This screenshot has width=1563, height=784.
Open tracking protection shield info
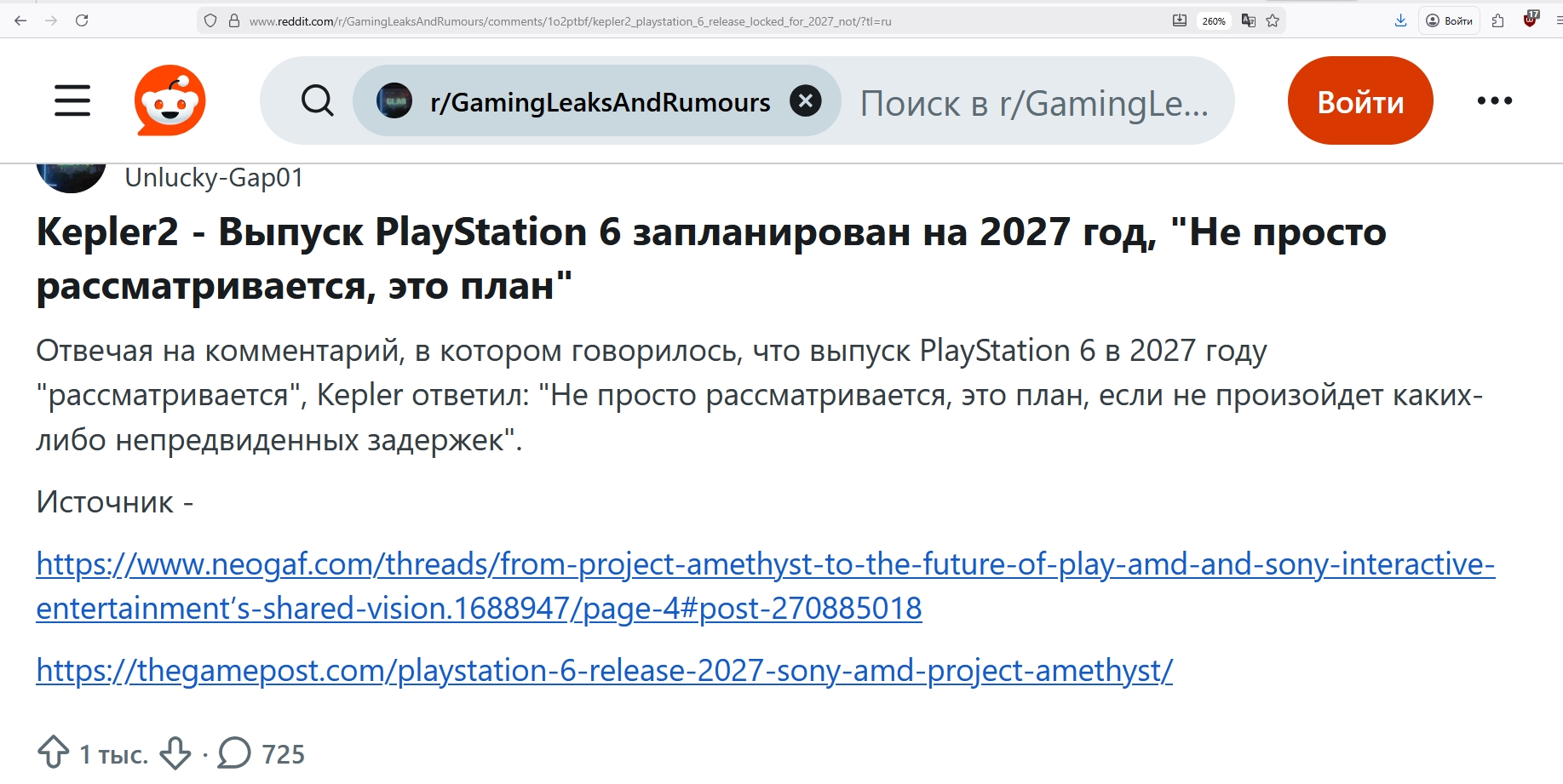211,21
